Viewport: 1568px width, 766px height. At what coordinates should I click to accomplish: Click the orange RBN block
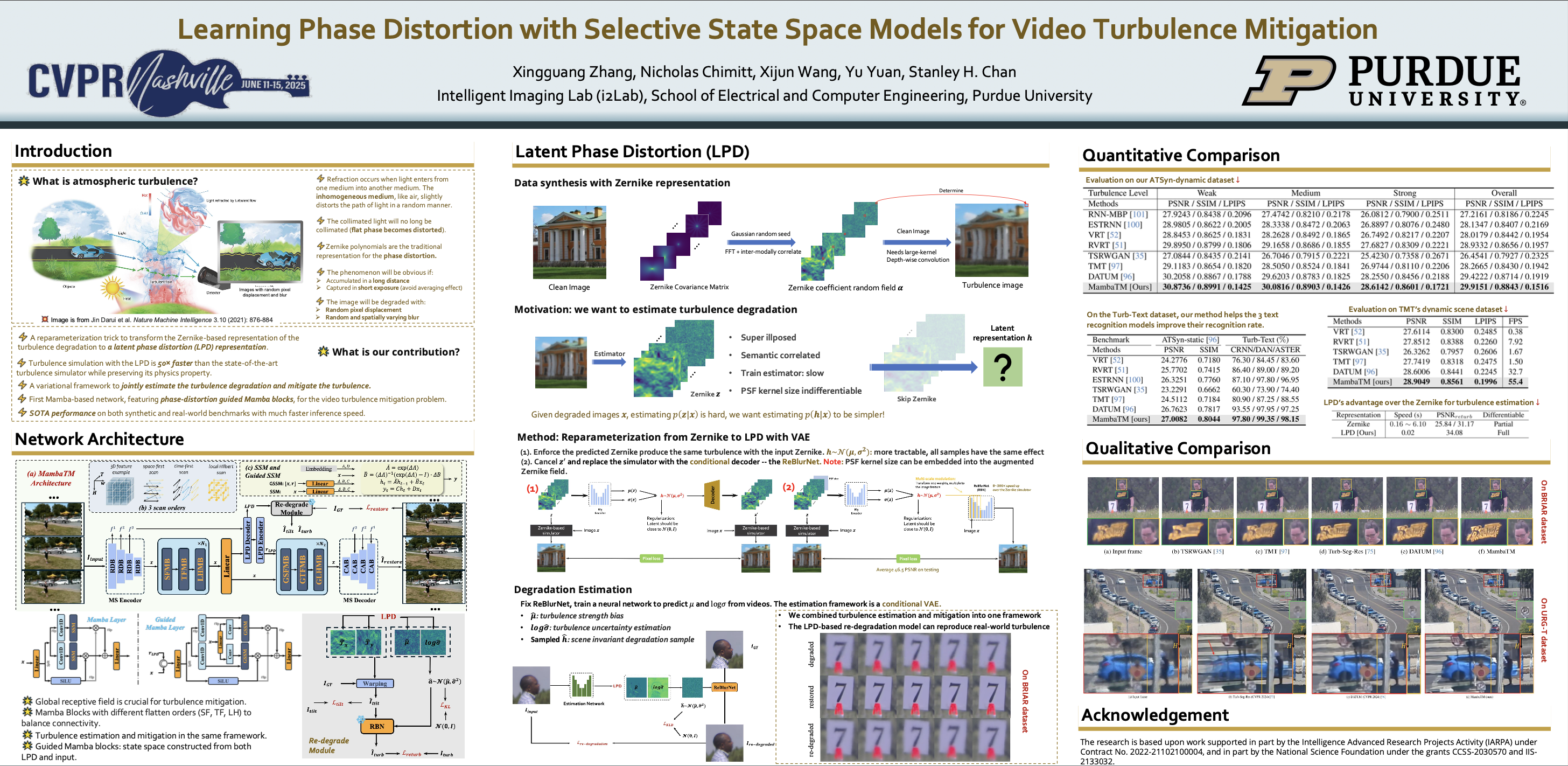[x=377, y=726]
